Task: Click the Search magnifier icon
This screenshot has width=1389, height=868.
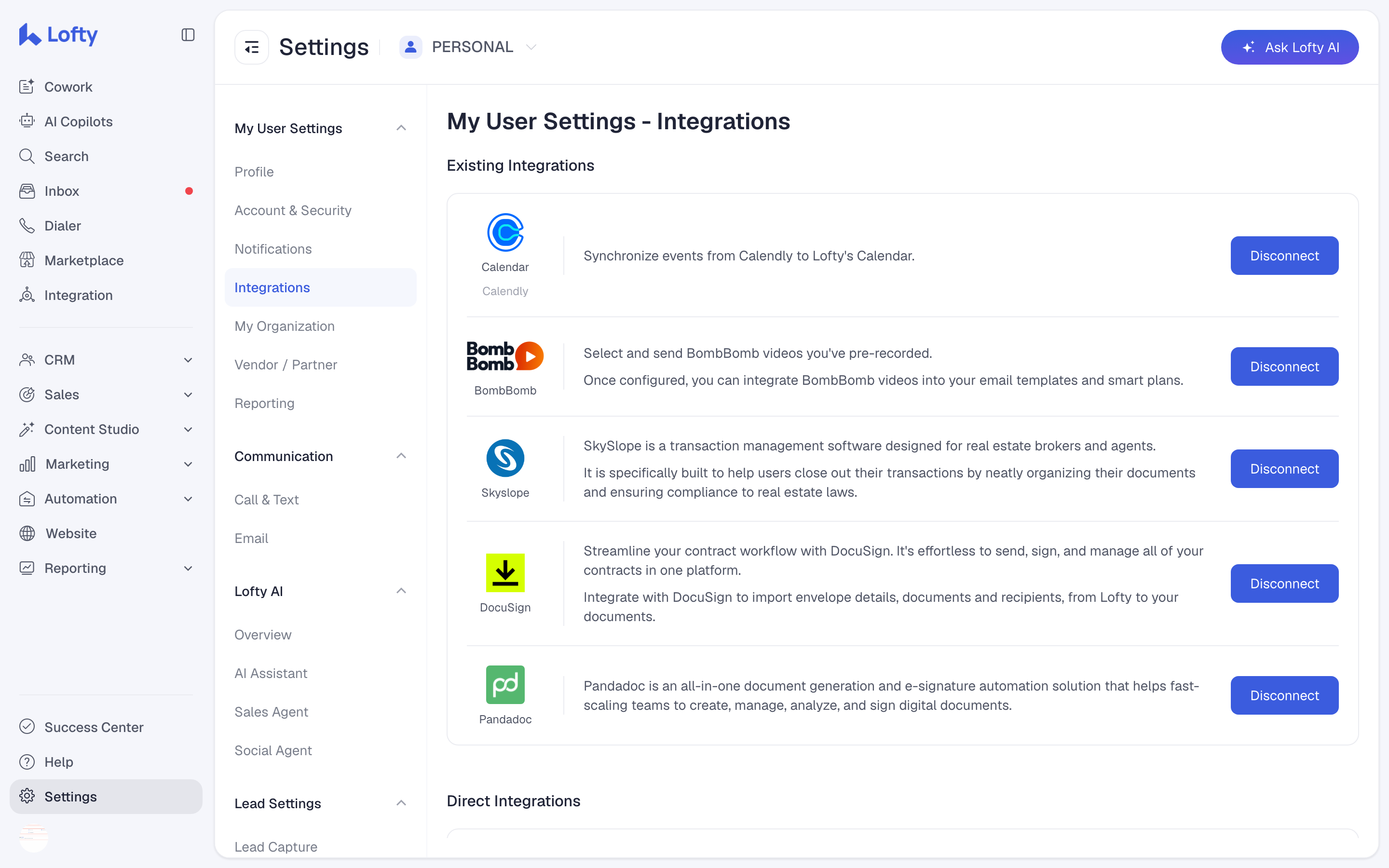Action: click(27, 156)
